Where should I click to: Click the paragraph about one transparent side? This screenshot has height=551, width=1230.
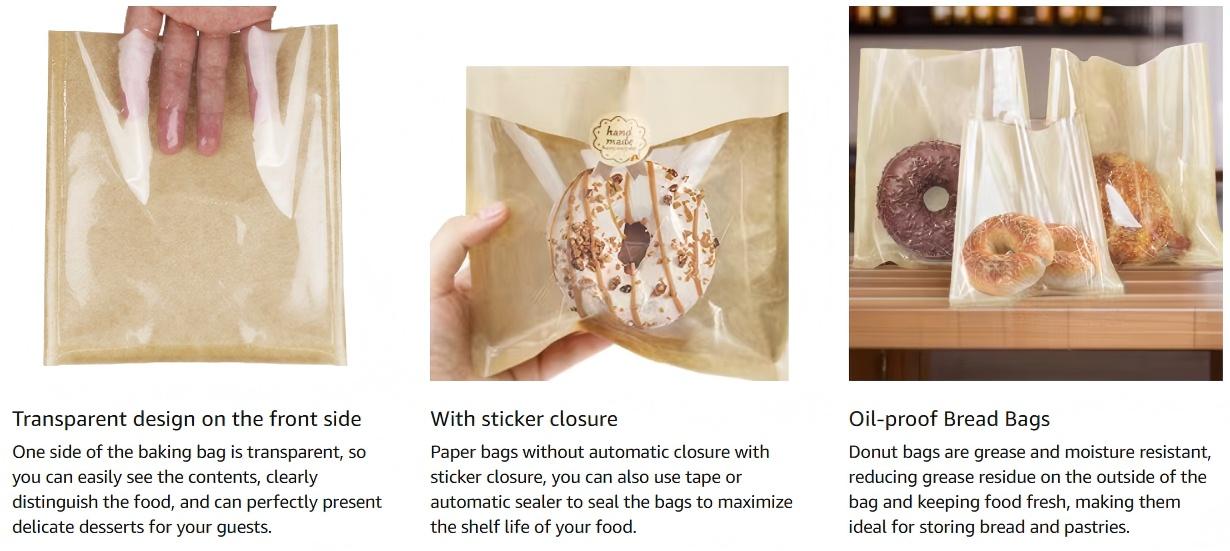(x=197, y=490)
